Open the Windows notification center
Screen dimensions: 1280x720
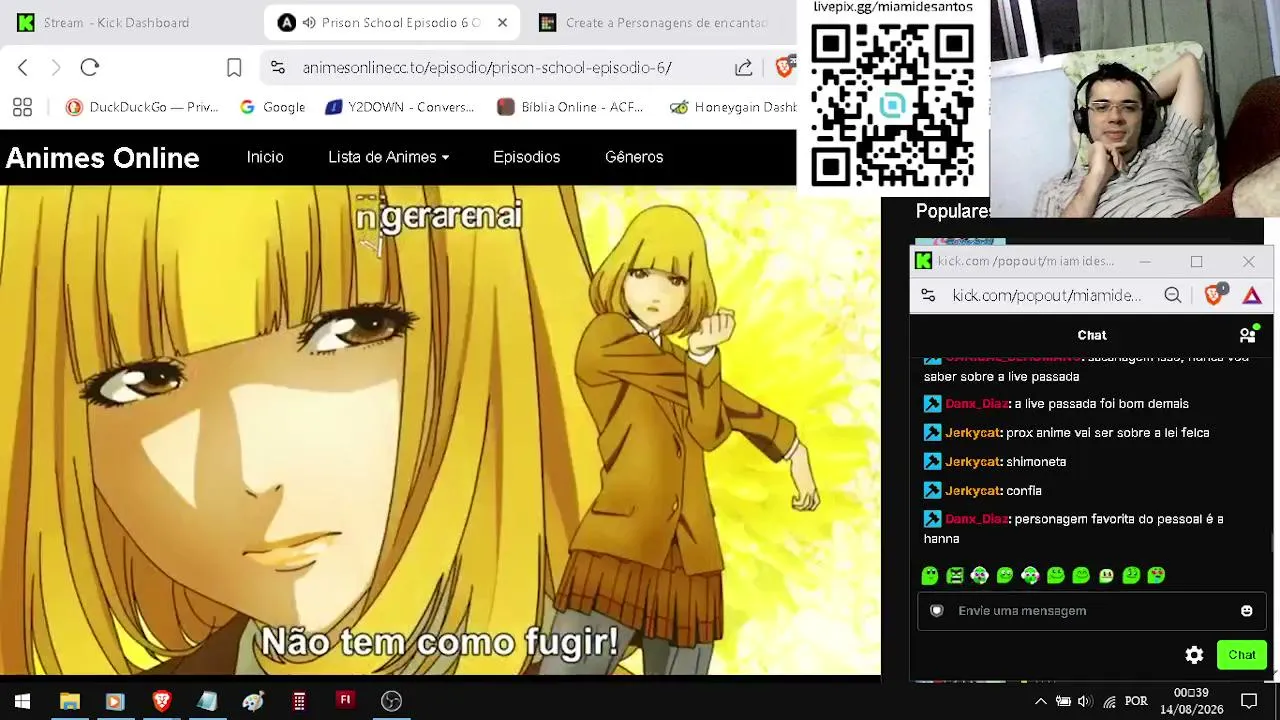click(1249, 701)
